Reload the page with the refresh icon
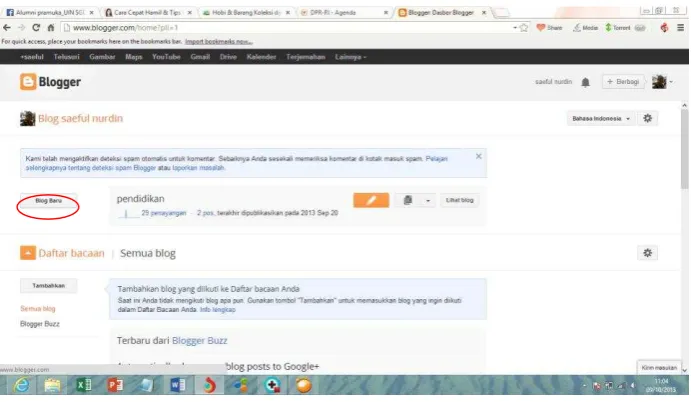Viewport: 691px width, 402px height. [36, 27]
